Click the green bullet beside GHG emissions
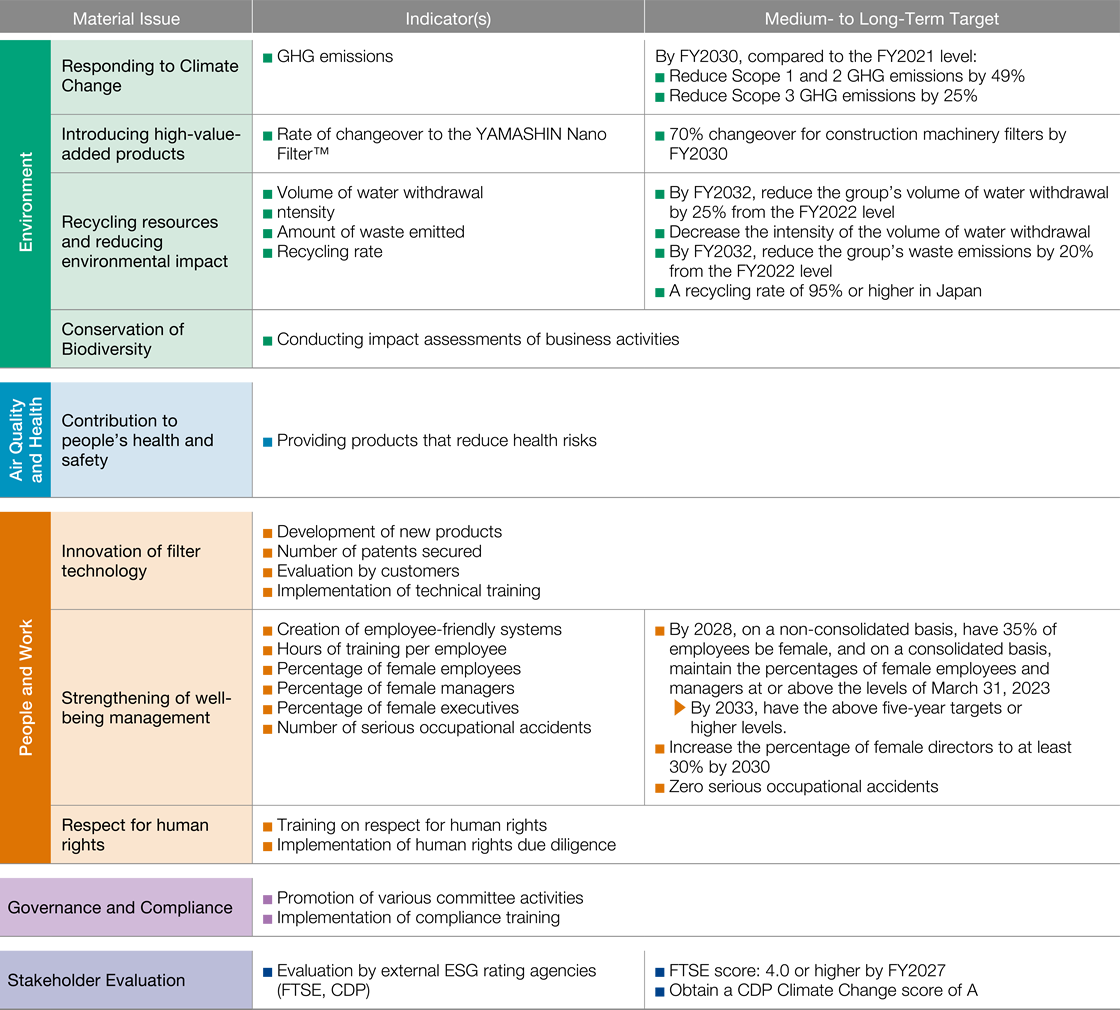The height and width of the screenshot is (1010, 1120). [x=267, y=58]
